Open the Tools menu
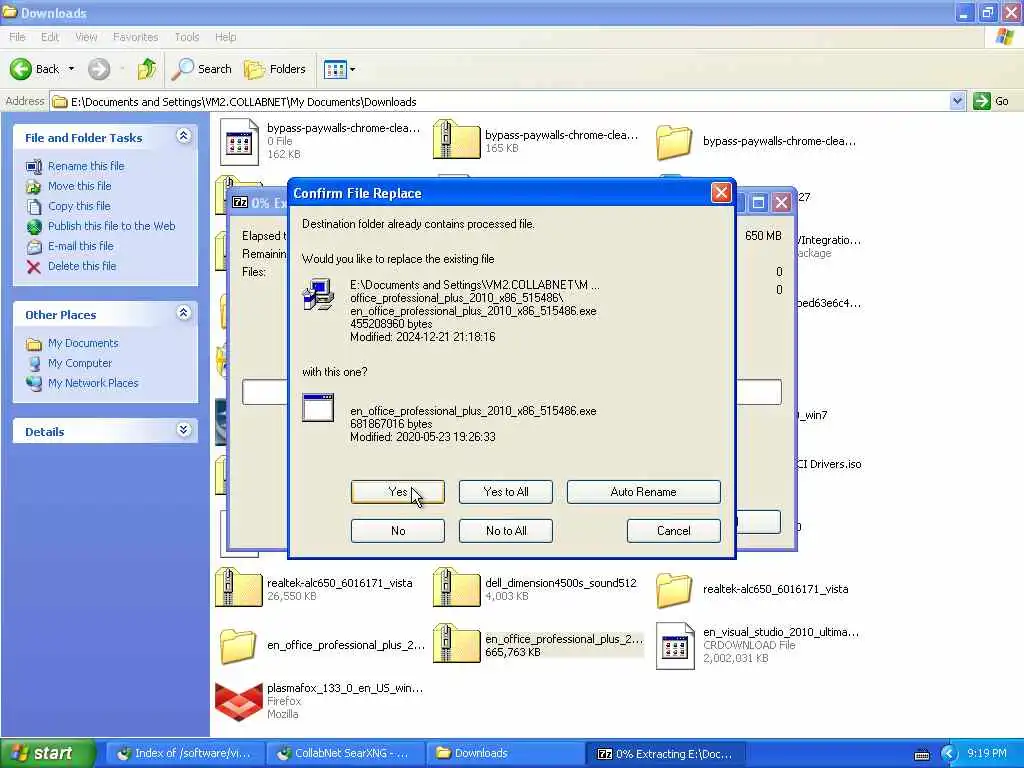Screen dimensions: 1024x768 (x=187, y=37)
